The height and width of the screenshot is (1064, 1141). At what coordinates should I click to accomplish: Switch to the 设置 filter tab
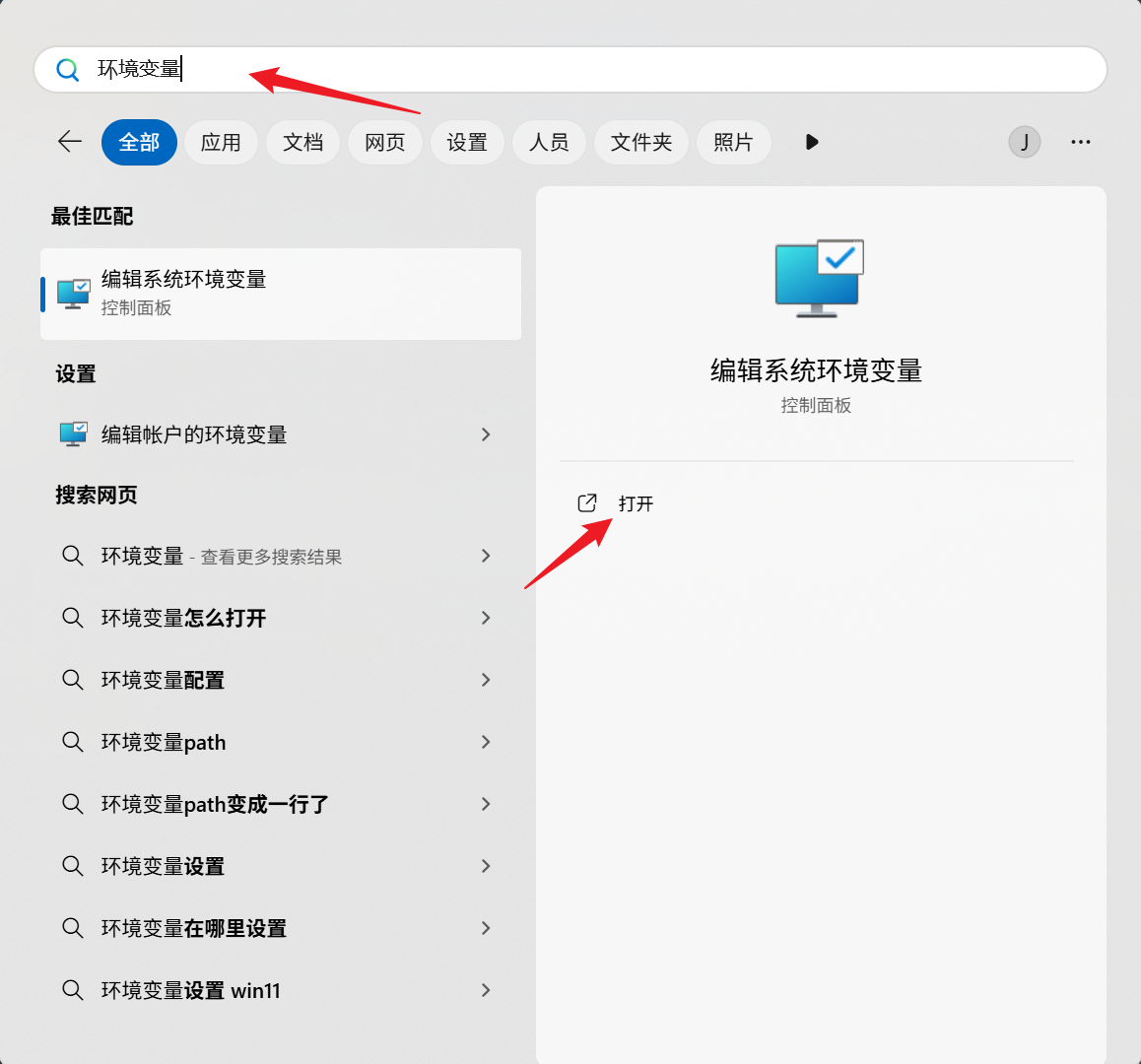pyautogui.click(x=467, y=142)
